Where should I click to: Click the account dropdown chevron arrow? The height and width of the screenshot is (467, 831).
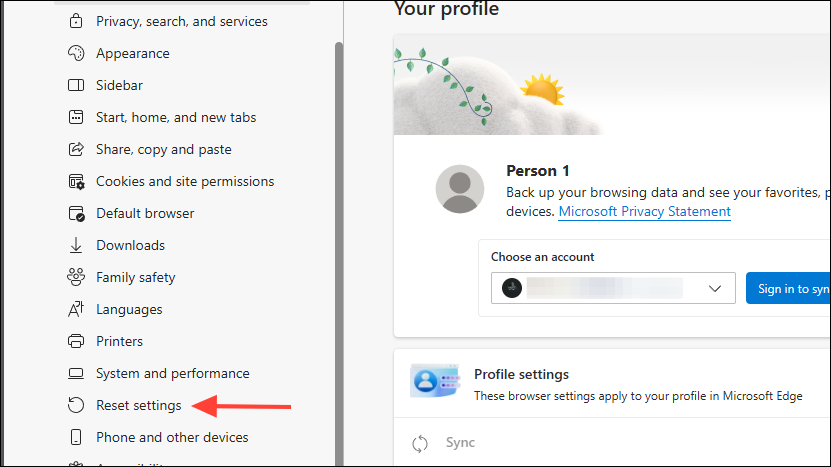(x=715, y=288)
